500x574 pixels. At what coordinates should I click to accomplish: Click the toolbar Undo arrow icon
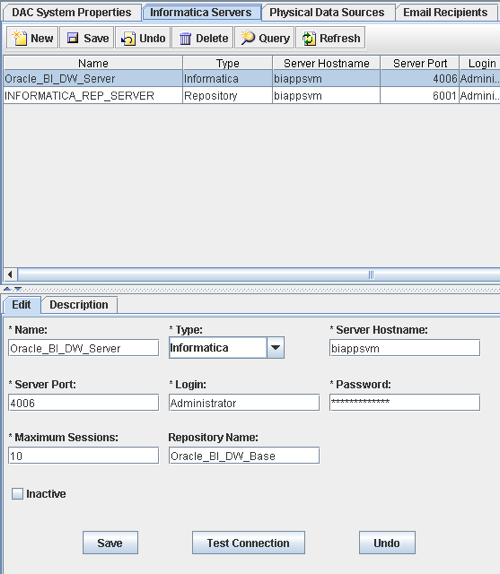pos(128,38)
